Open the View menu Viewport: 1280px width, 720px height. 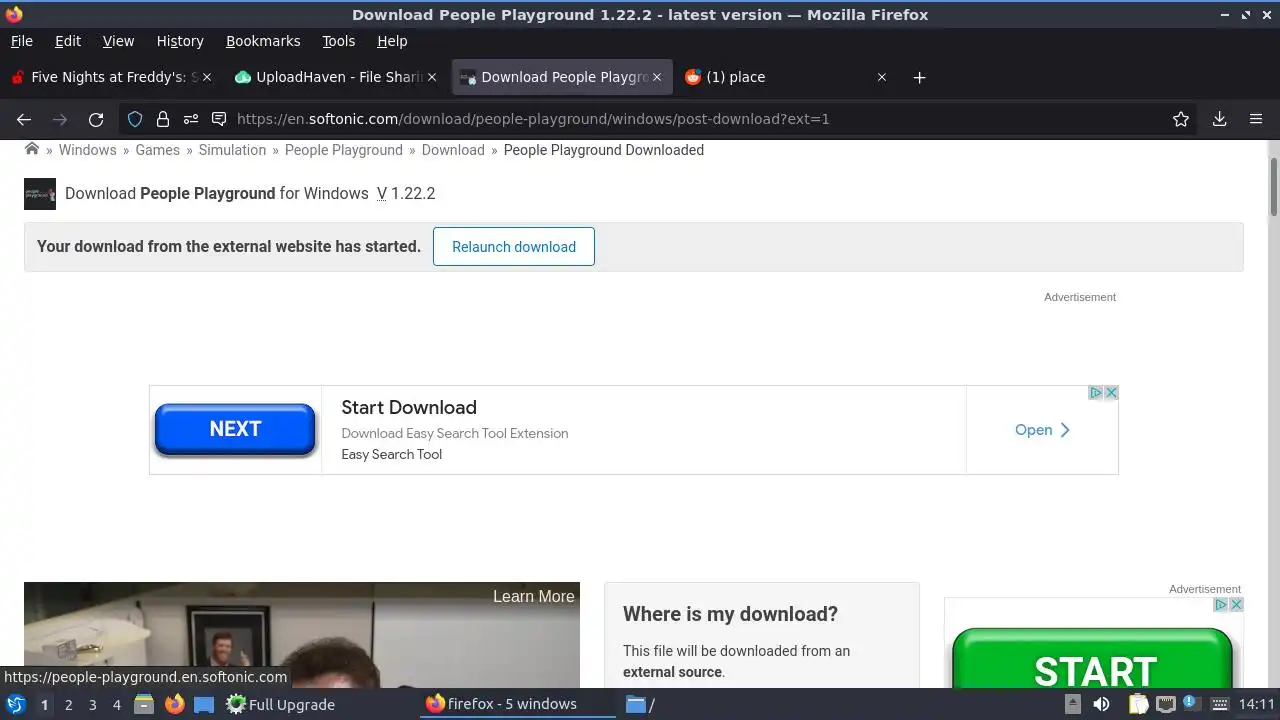[x=118, y=41]
